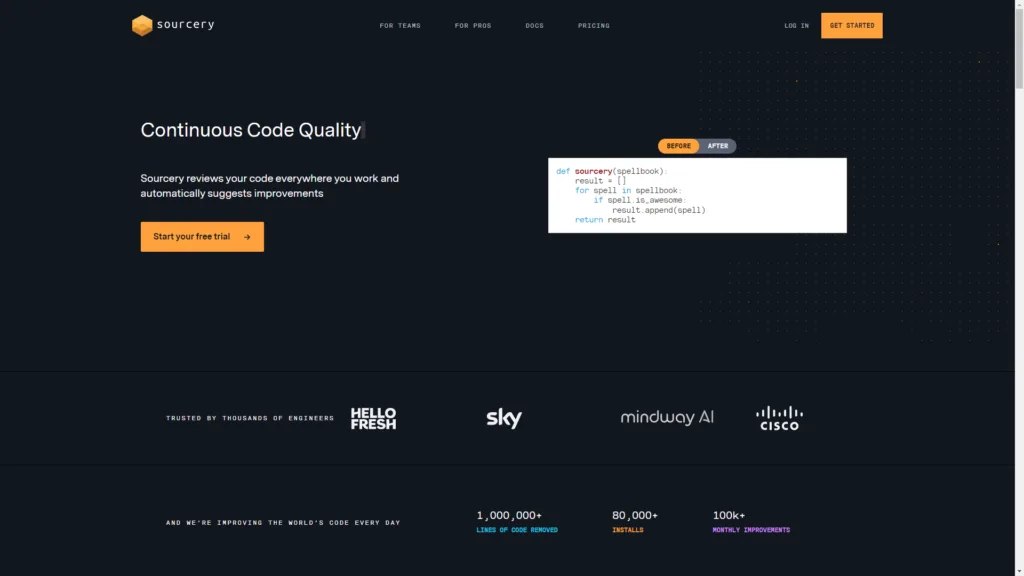Open the For Pros menu item
This screenshot has height=576, width=1024.
pyautogui.click(x=473, y=25)
